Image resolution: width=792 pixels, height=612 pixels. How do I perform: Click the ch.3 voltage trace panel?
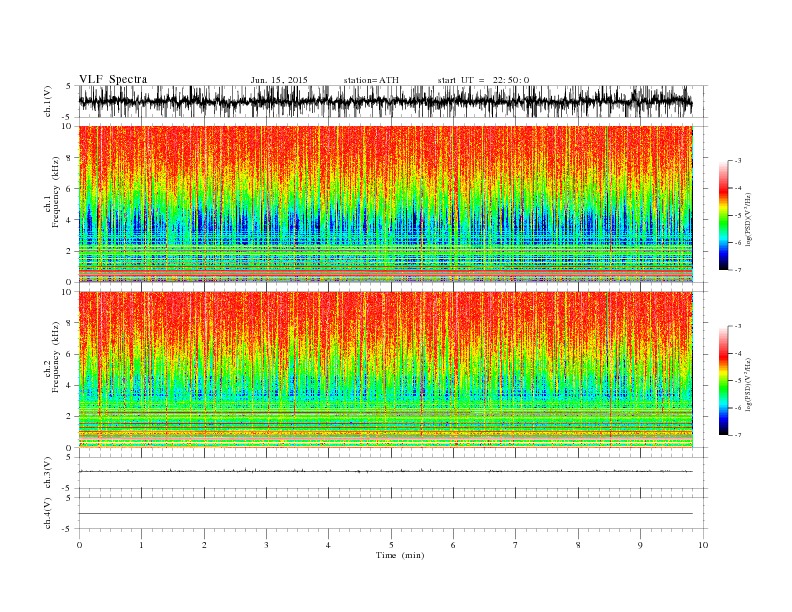[x=393, y=473]
